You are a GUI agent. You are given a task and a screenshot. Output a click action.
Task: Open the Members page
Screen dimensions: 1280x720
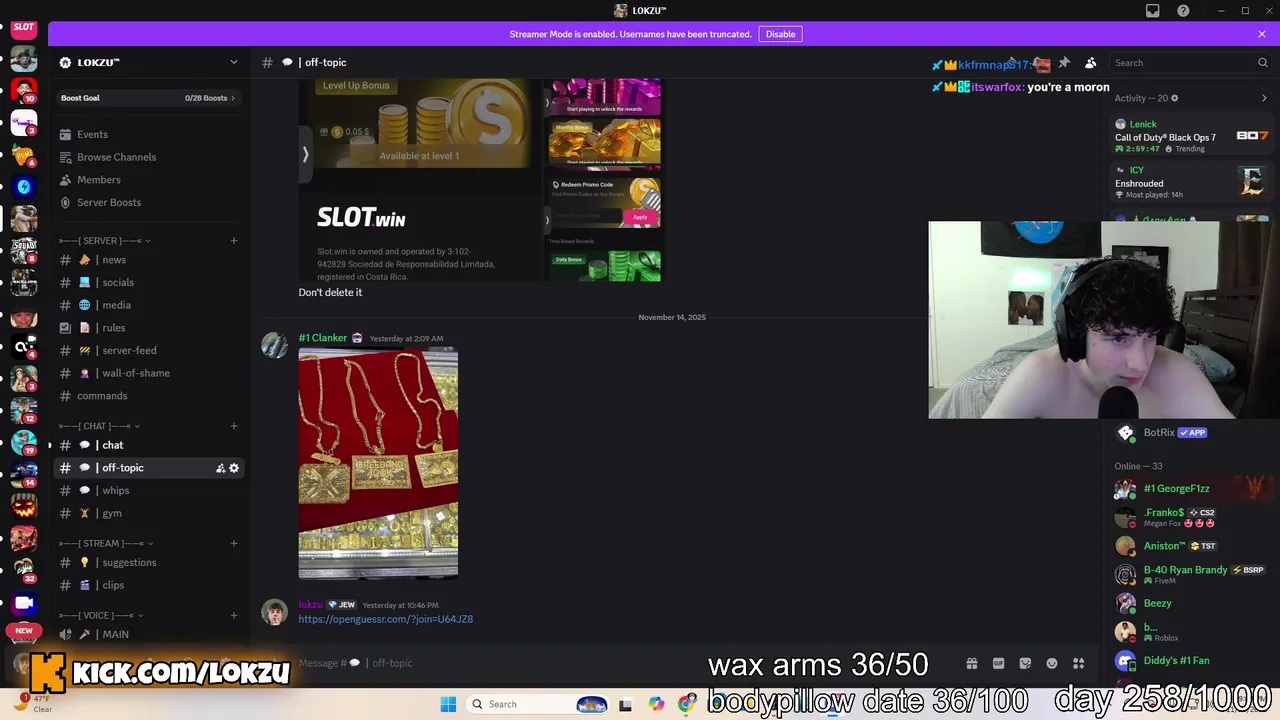148,180
